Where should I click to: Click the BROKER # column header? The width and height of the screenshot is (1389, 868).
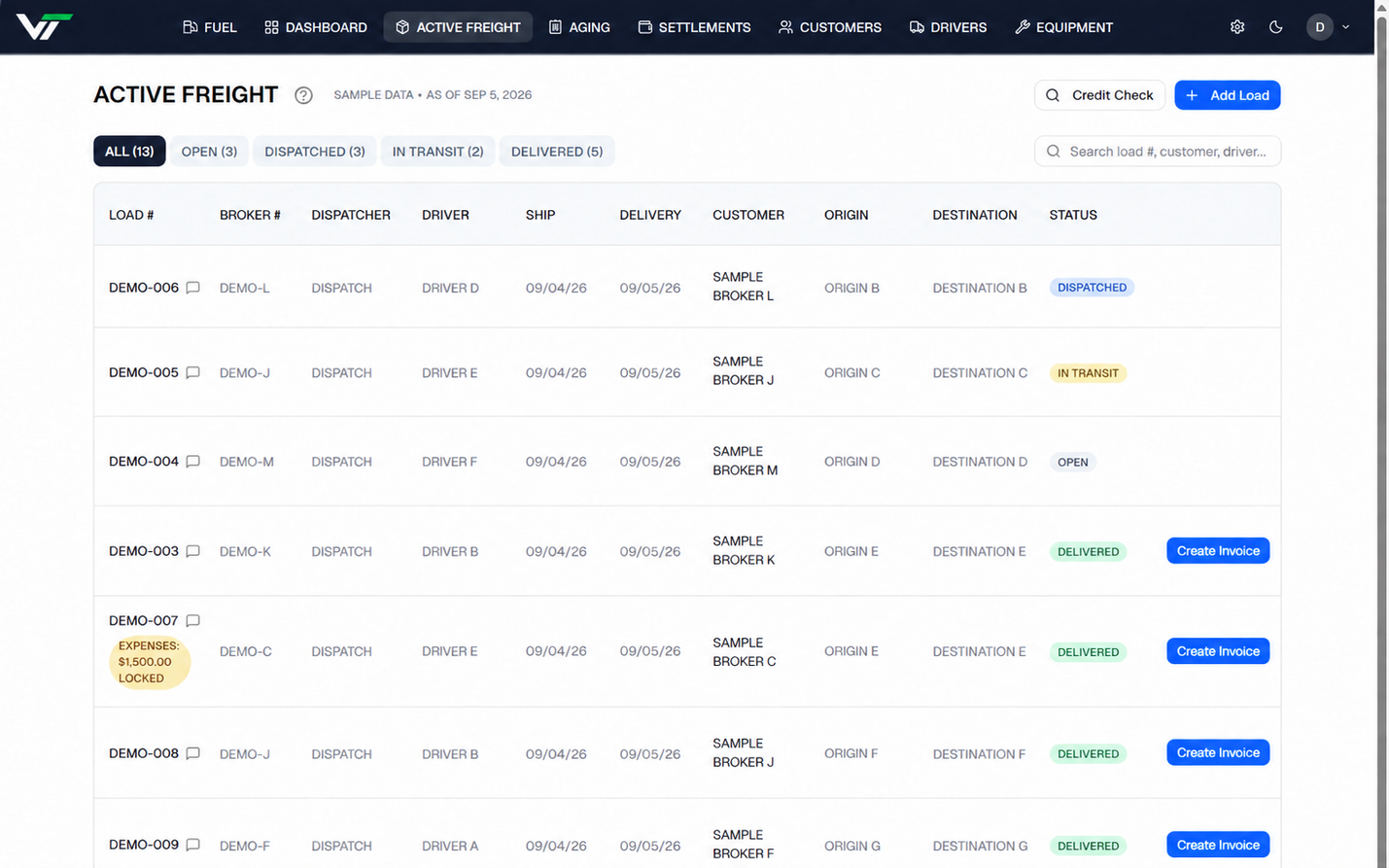tap(250, 215)
